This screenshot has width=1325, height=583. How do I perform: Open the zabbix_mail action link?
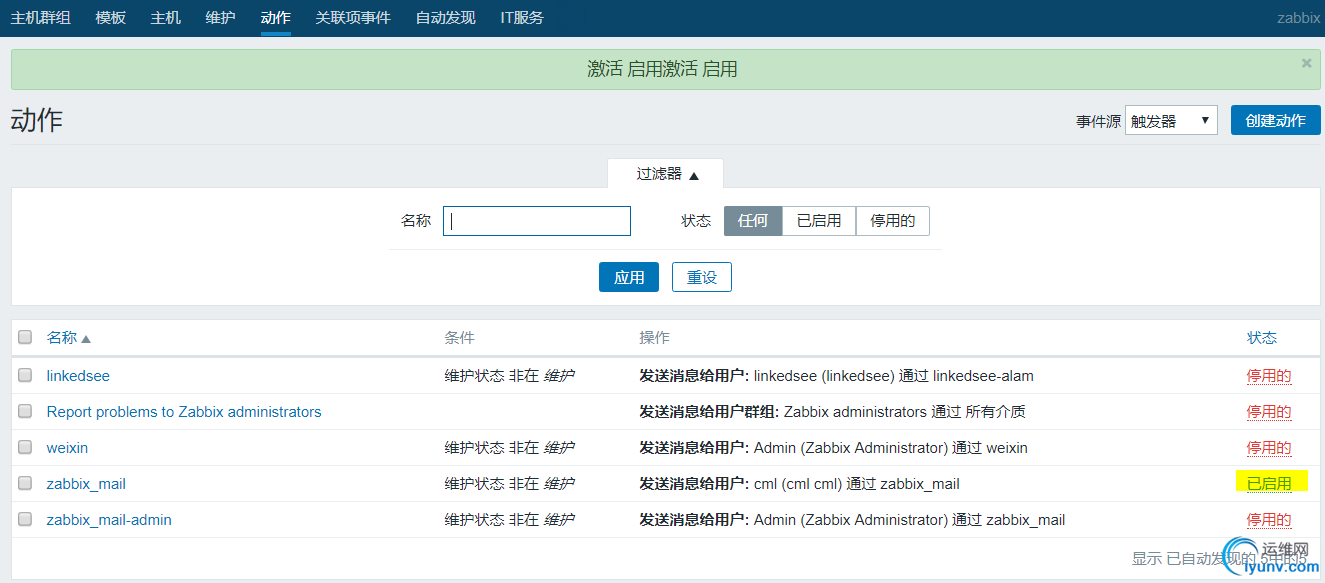(86, 484)
